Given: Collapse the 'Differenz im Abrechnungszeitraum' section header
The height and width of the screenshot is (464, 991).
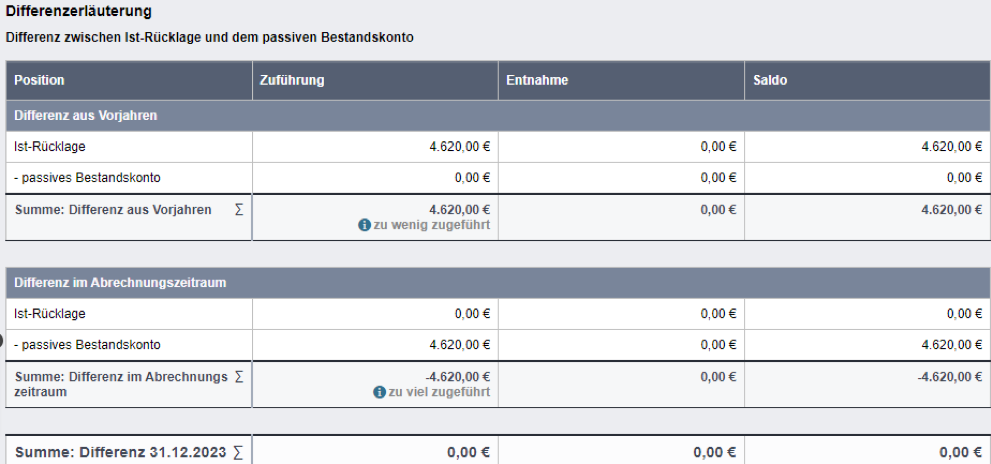Looking at the screenshot, I should pos(498,283).
